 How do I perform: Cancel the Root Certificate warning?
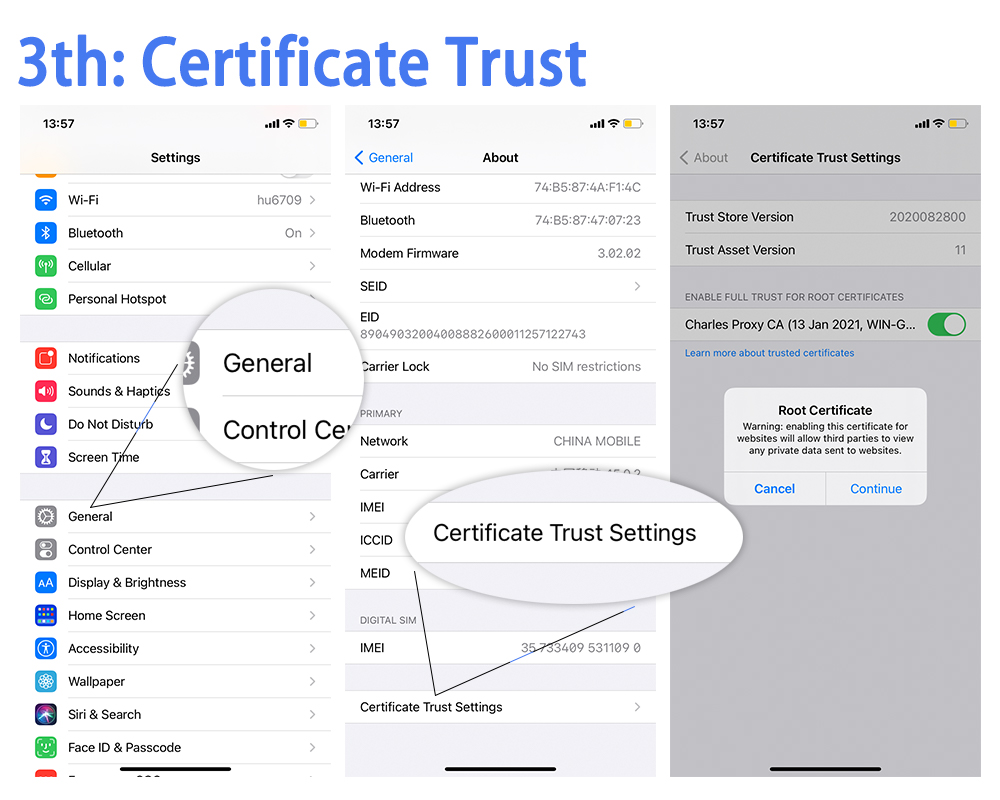click(x=774, y=489)
